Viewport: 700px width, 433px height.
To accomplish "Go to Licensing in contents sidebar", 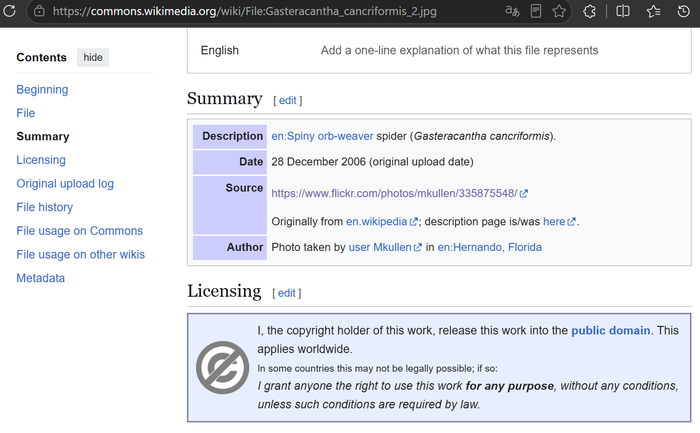I will click(41, 160).
